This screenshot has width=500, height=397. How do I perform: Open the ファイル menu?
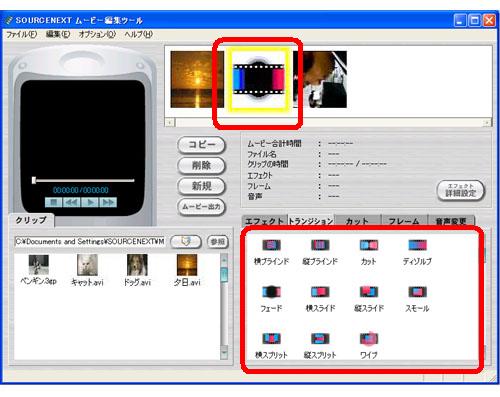click(22, 34)
